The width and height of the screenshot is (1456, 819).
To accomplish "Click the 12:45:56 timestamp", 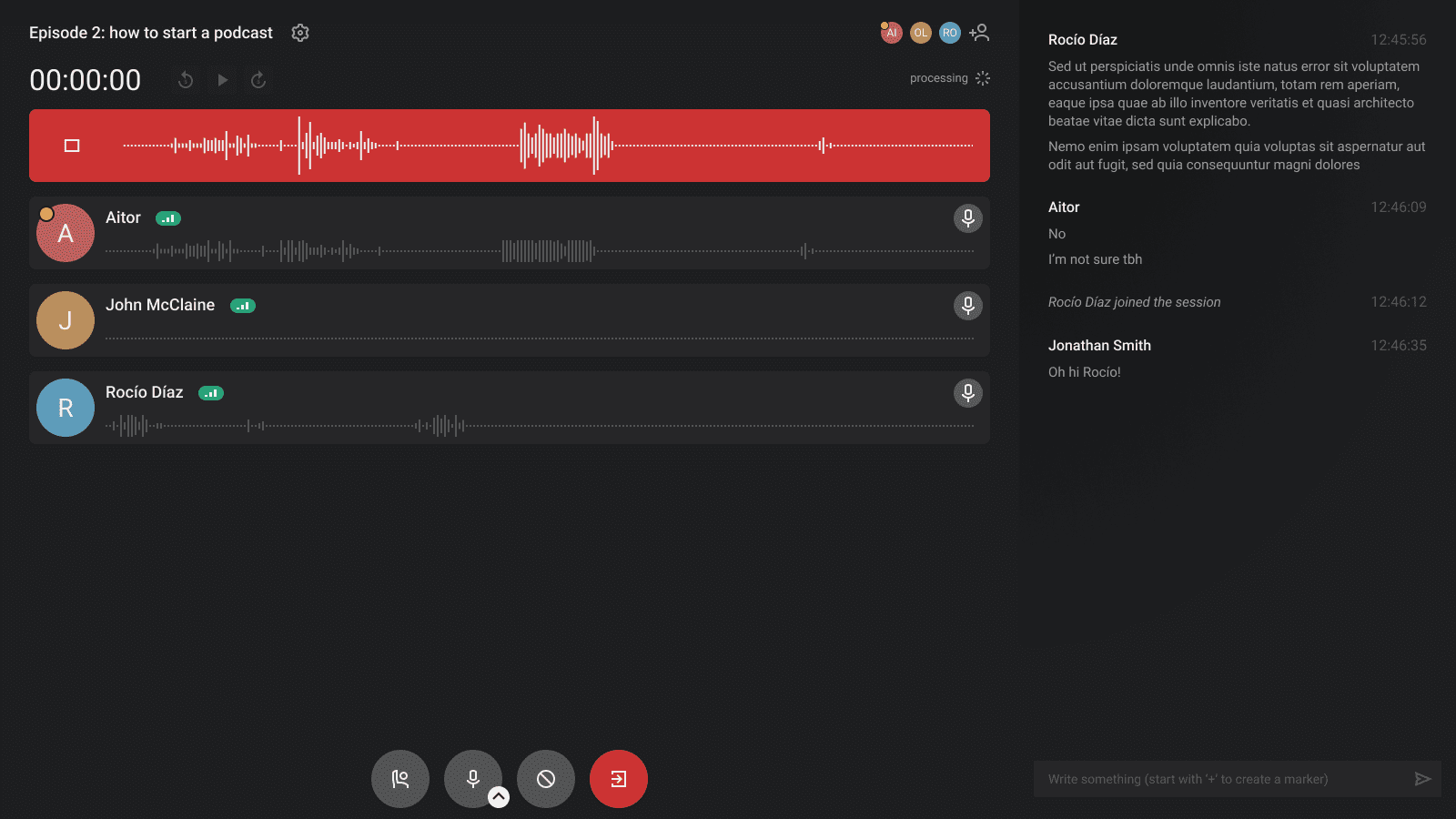I will [x=1399, y=40].
